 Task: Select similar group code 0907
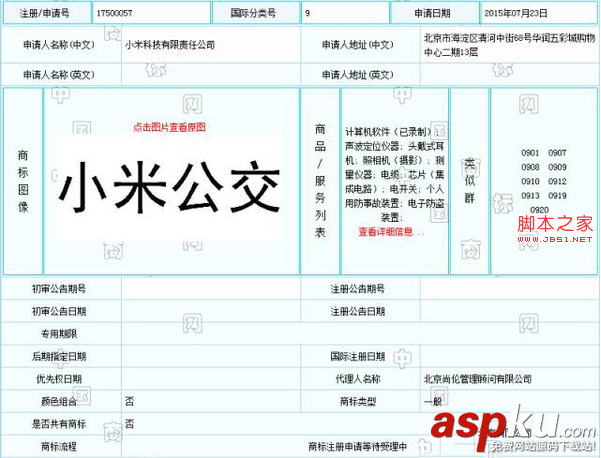pos(557,153)
